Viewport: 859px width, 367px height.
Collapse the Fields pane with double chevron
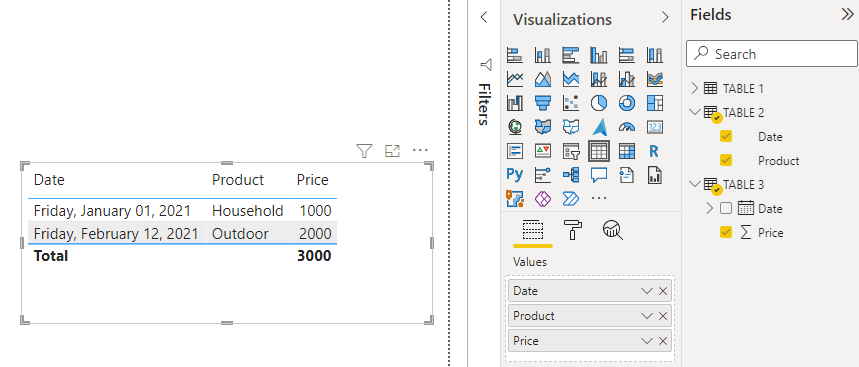pos(847,15)
